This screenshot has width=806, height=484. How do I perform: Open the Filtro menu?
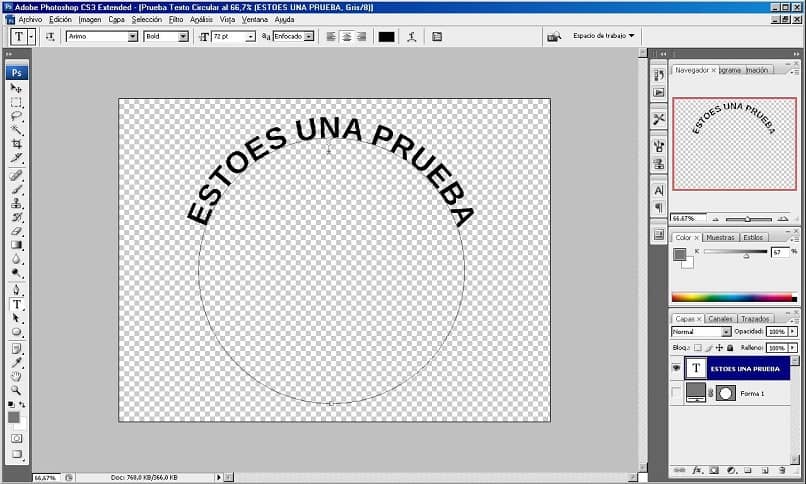(x=176, y=20)
